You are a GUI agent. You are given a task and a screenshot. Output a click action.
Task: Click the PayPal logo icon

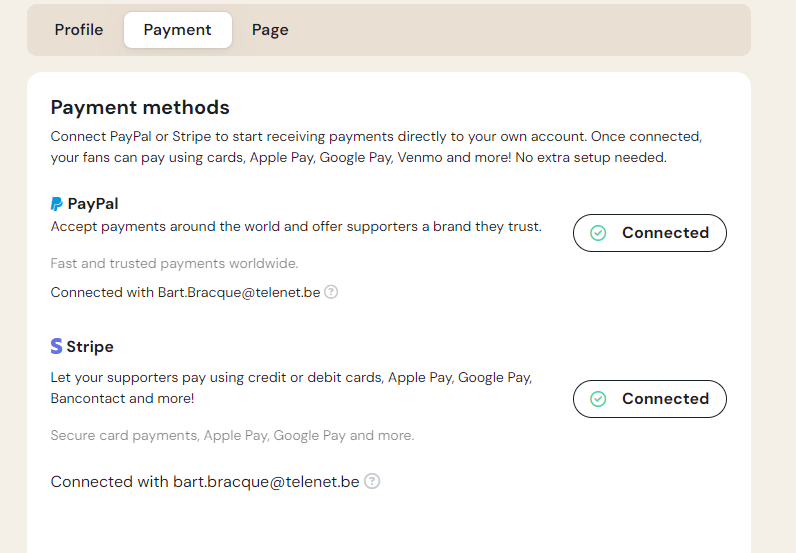[57, 204]
